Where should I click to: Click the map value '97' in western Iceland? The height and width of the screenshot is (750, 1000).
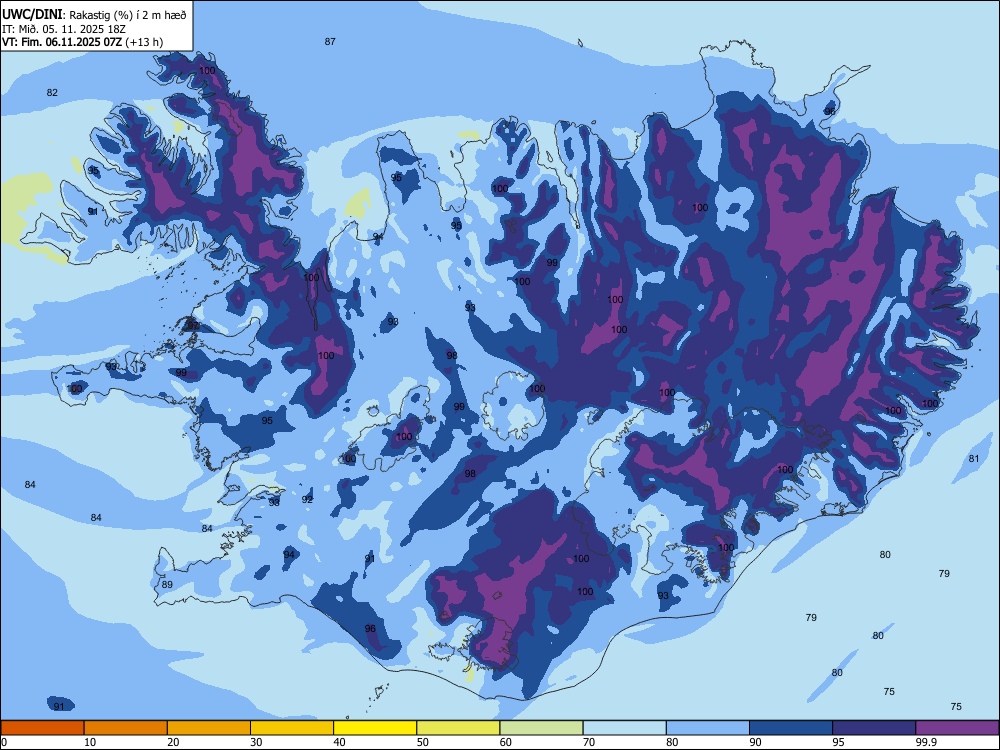(x=193, y=326)
